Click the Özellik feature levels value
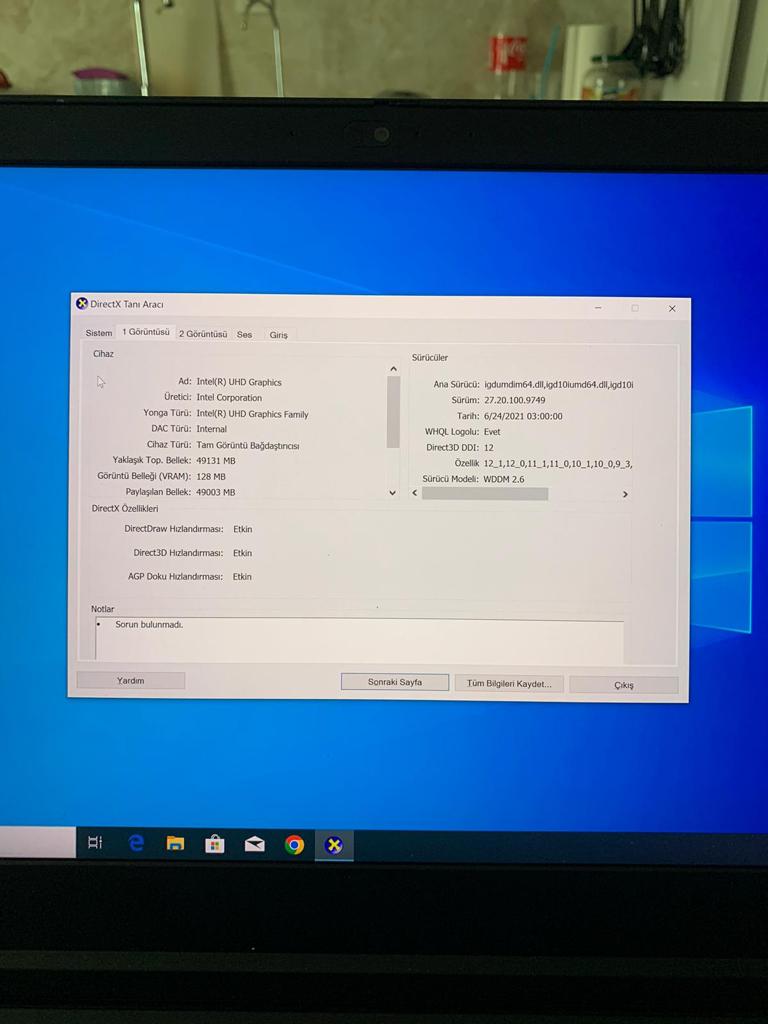The height and width of the screenshot is (1024, 768). click(558, 463)
